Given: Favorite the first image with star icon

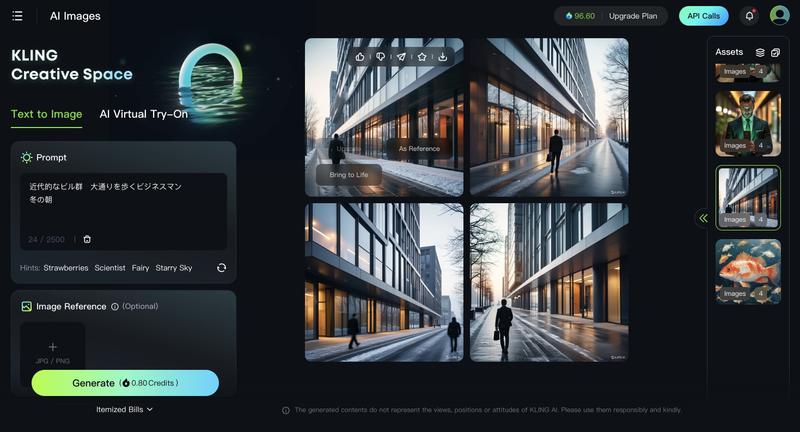Looking at the screenshot, I should pyautogui.click(x=422, y=57).
